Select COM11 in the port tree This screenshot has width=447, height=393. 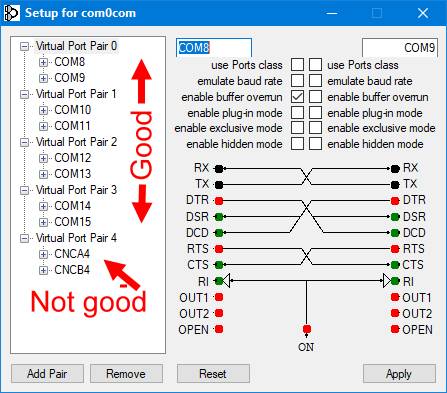72,126
